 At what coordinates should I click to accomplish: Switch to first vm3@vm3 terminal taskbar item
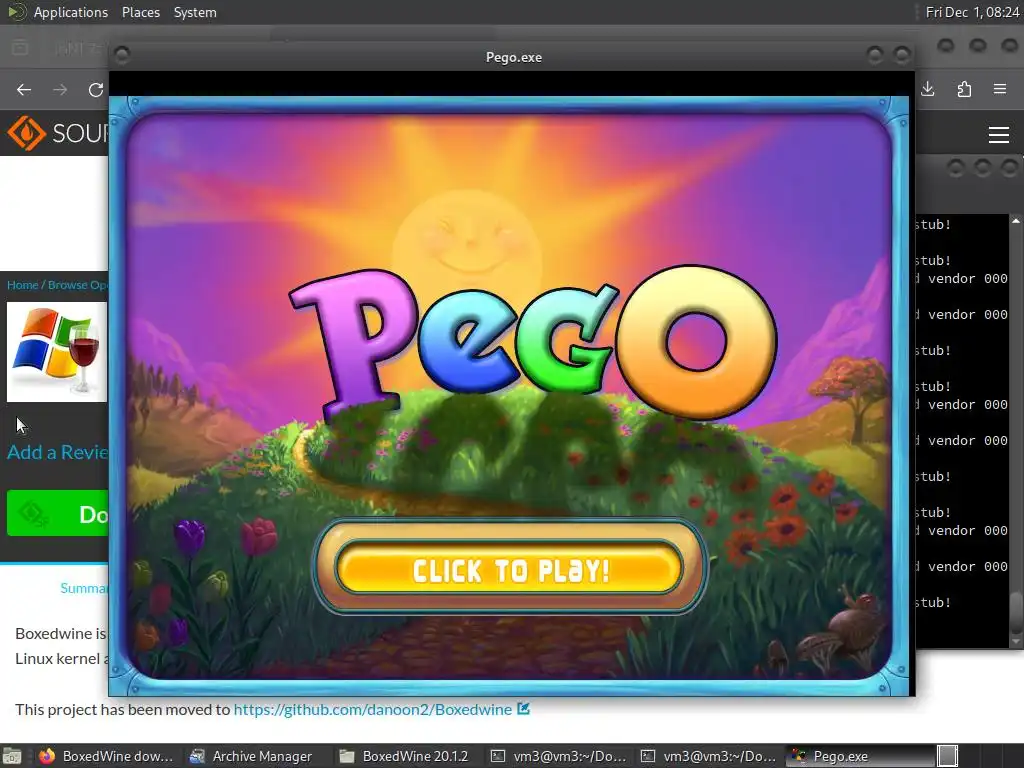tap(558, 756)
